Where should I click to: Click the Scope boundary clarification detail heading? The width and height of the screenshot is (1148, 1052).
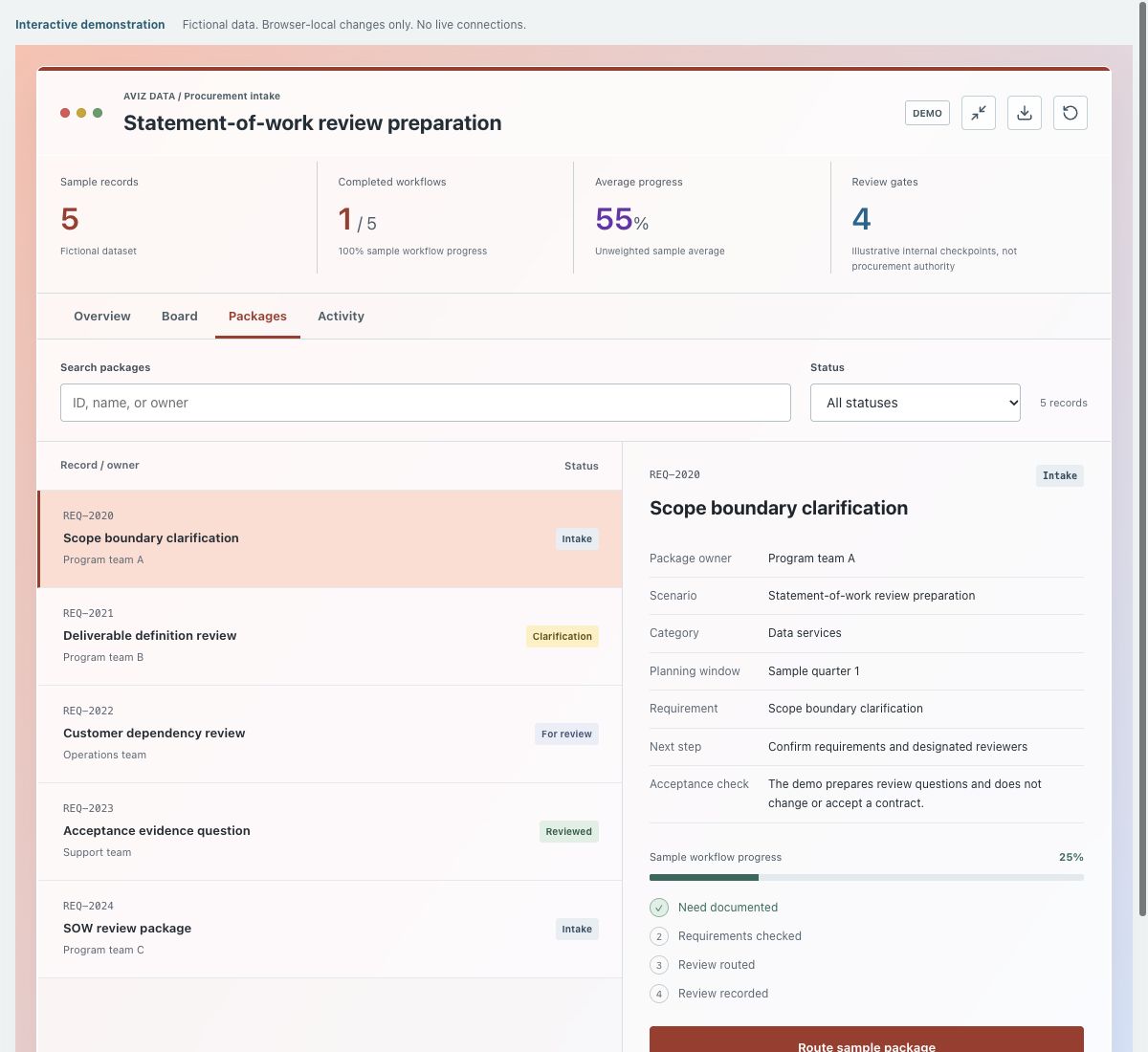(779, 508)
